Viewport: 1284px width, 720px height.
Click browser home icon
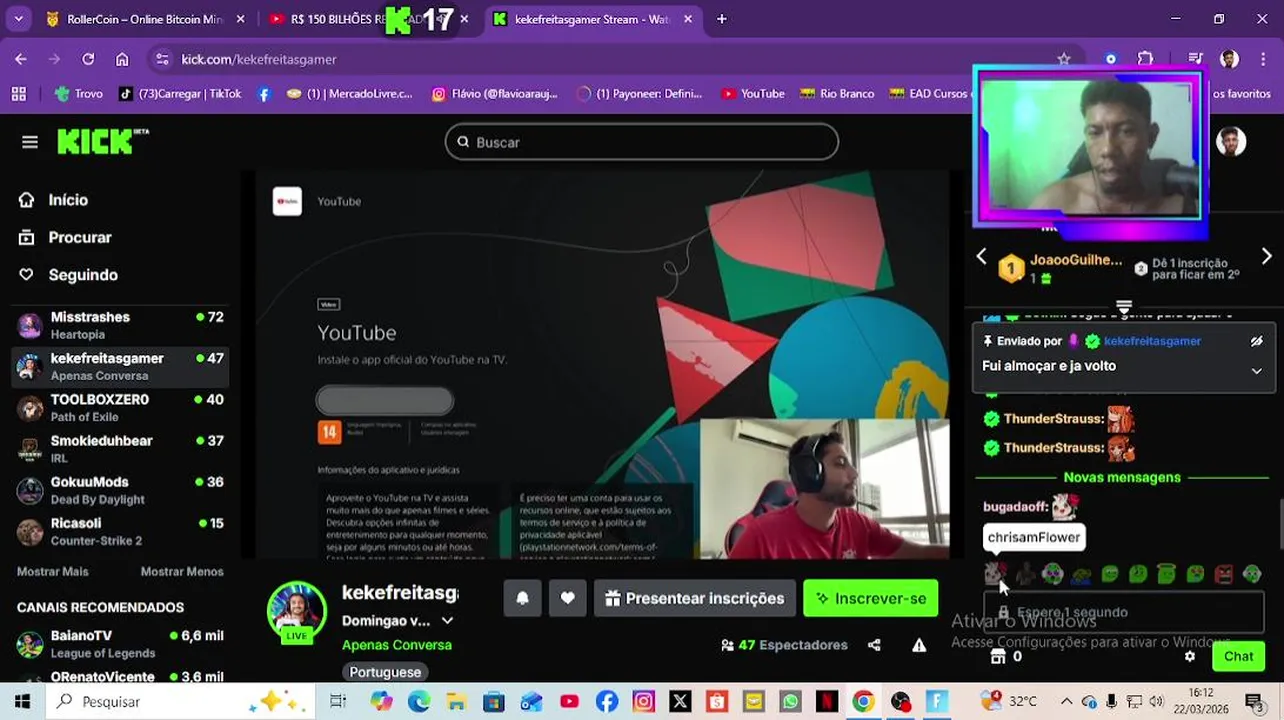pyautogui.click(x=122, y=59)
